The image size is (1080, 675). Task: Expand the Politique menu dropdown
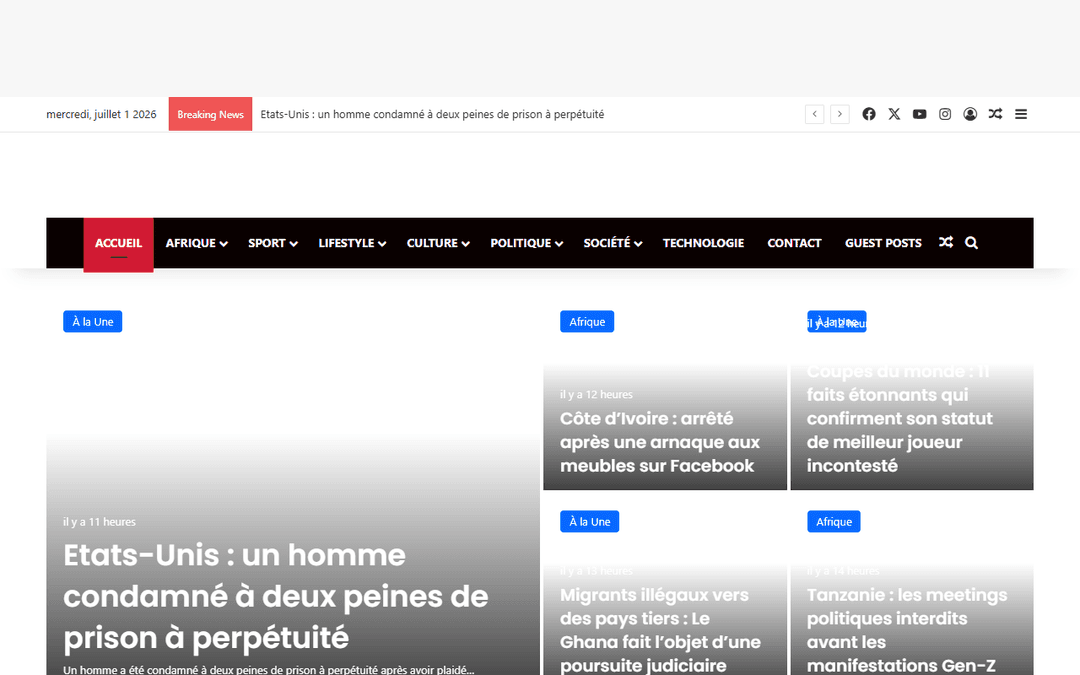pos(526,243)
